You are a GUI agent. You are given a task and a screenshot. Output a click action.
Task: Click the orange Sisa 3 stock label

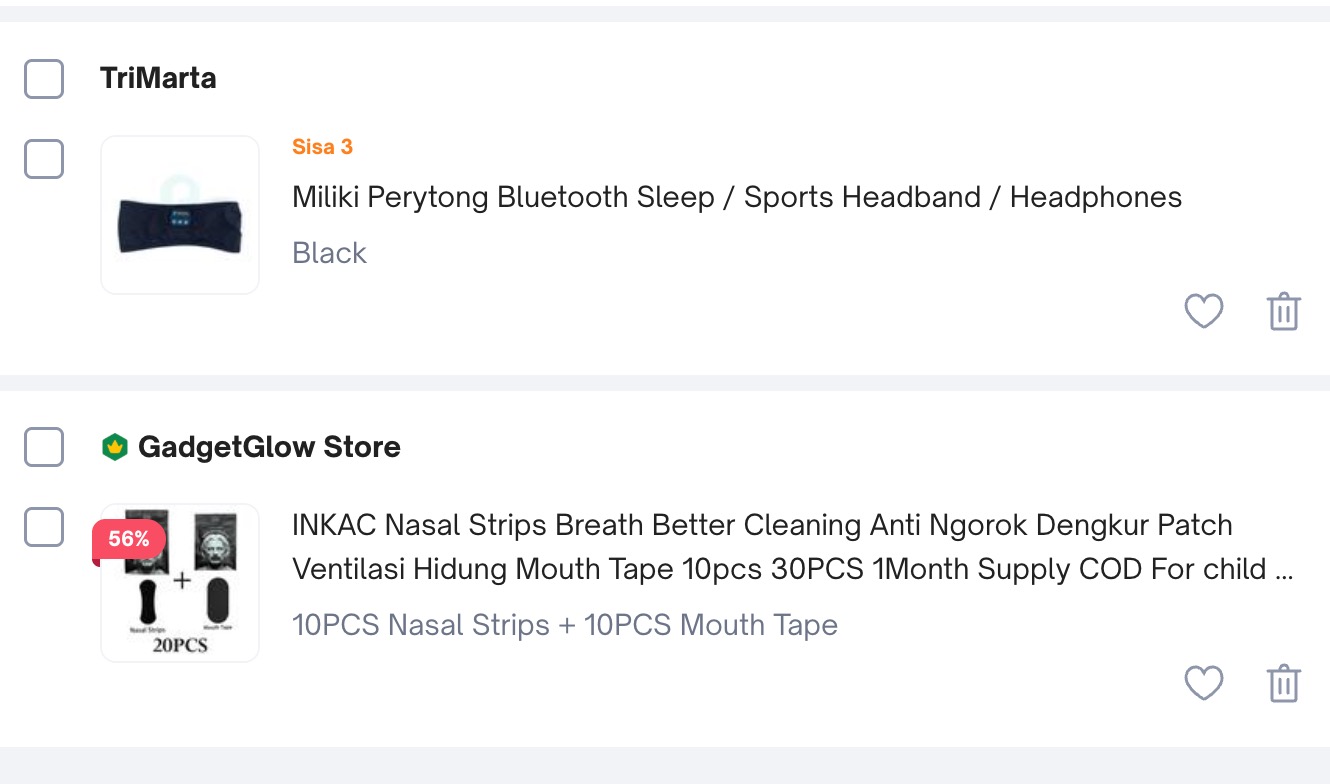coord(322,147)
